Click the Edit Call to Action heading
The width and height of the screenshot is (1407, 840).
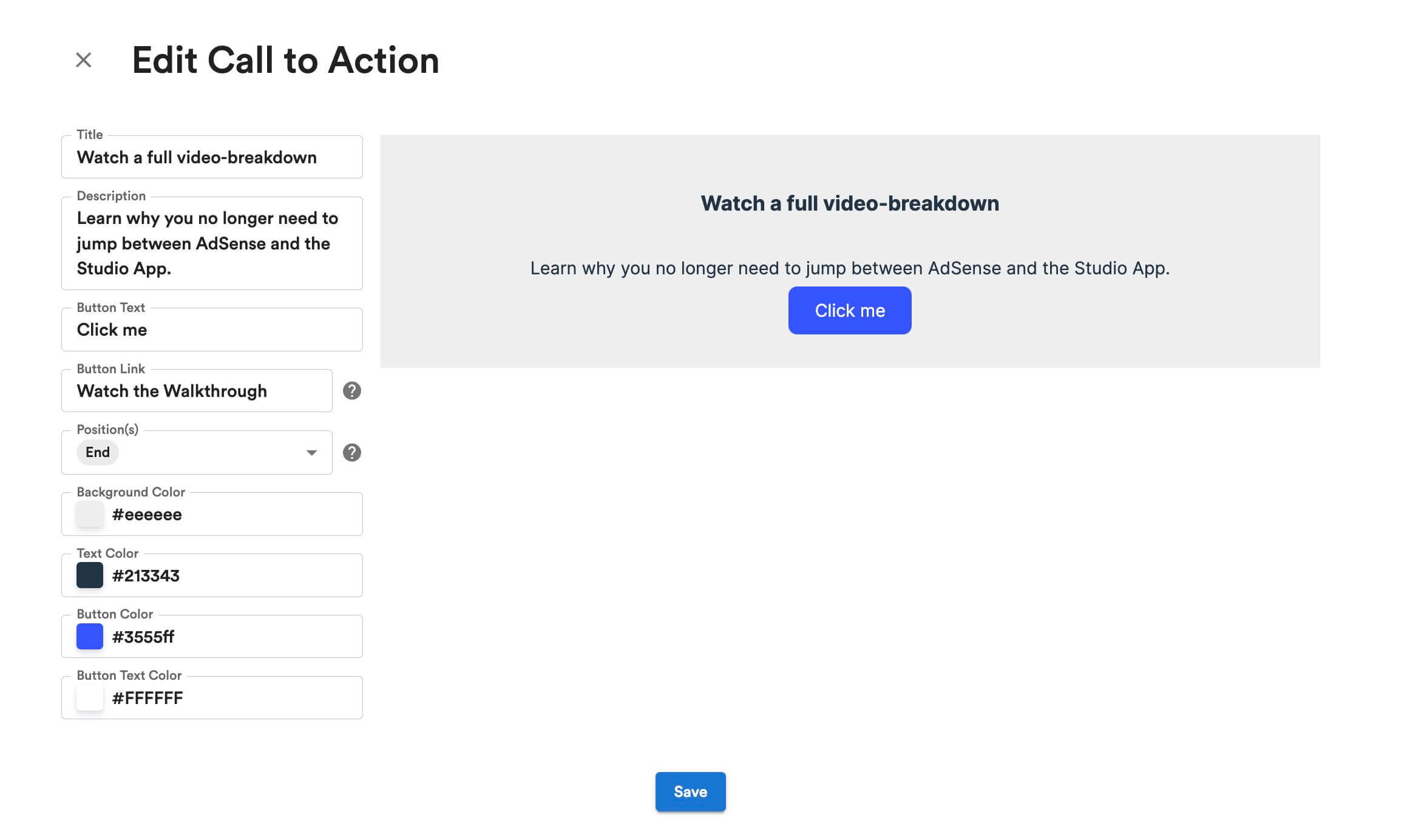(285, 59)
